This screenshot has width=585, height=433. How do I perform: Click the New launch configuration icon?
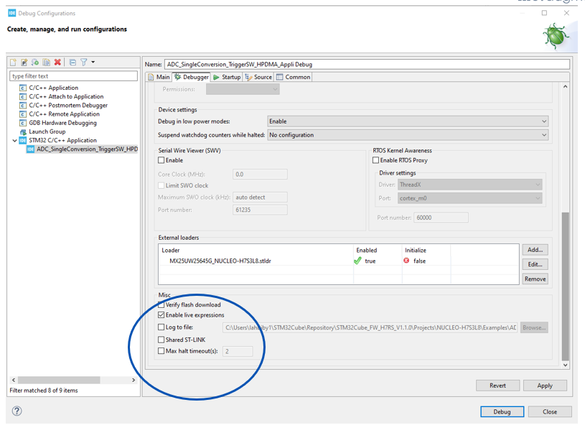pos(13,62)
